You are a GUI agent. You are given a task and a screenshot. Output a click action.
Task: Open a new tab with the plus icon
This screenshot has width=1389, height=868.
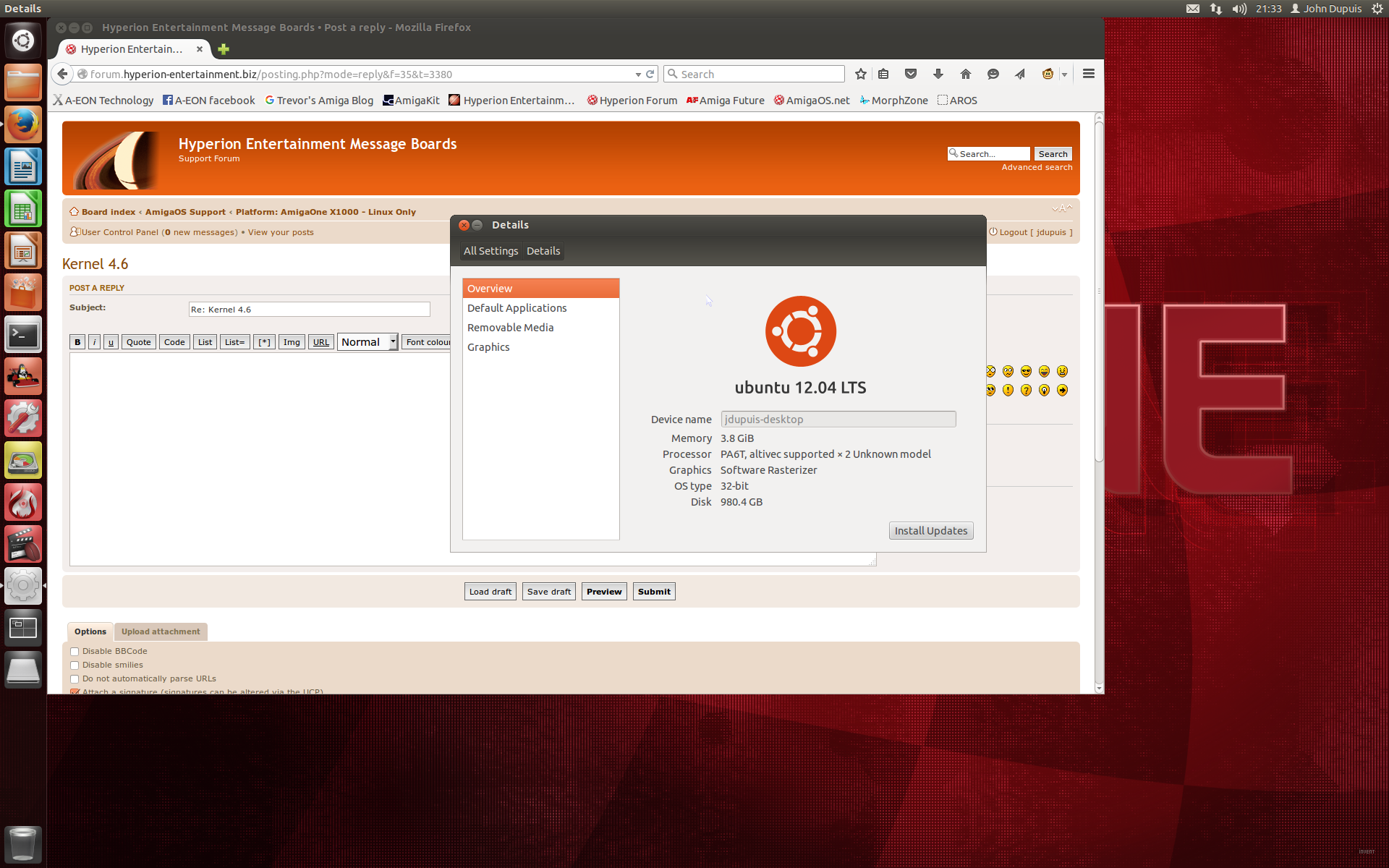[224, 49]
